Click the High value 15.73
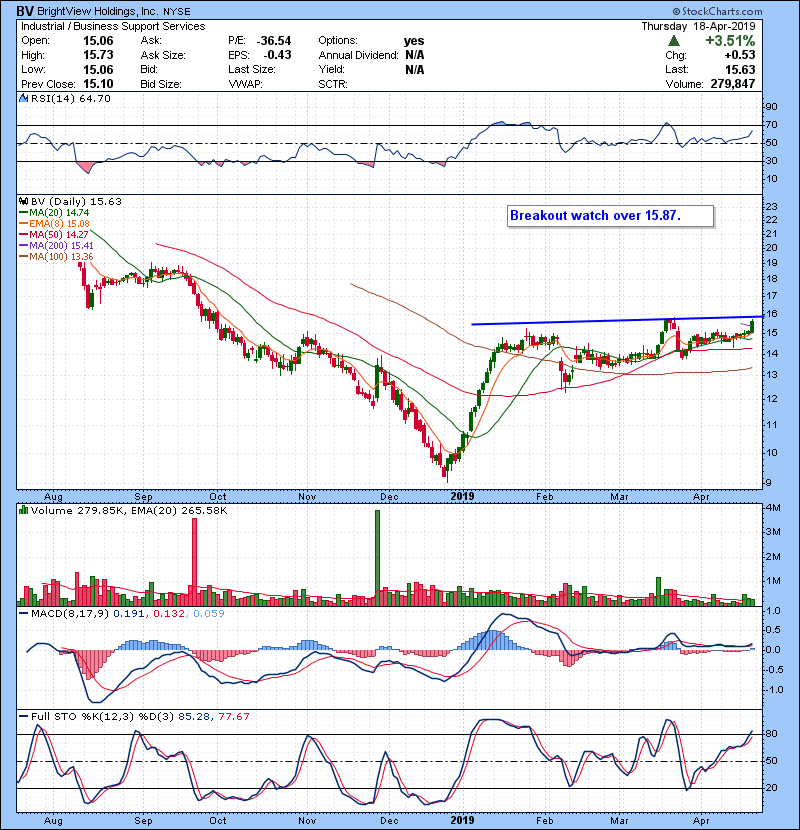Image resolution: width=800 pixels, height=830 pixels. (98, 55)
